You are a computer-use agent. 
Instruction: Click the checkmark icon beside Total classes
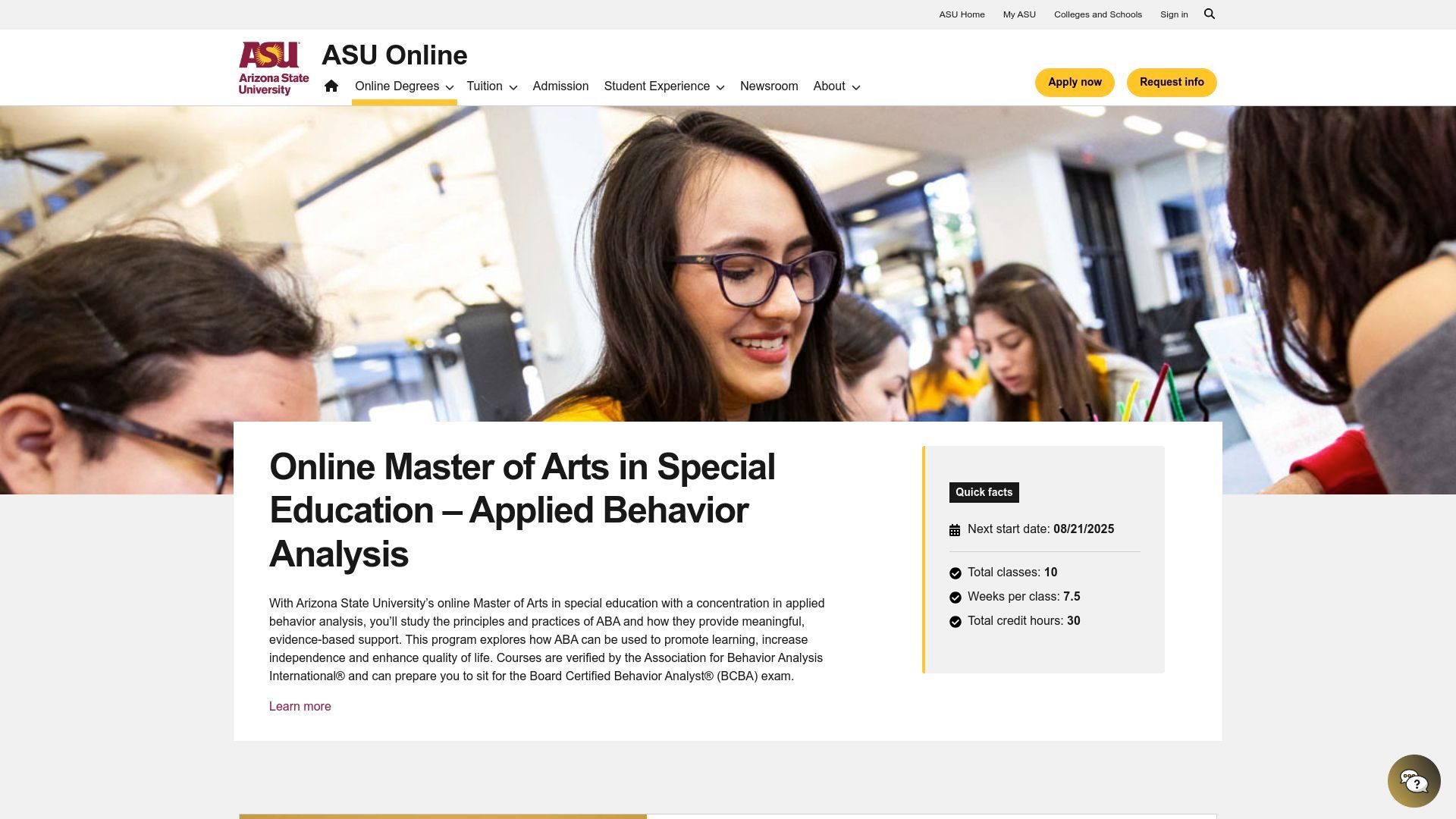955,573
